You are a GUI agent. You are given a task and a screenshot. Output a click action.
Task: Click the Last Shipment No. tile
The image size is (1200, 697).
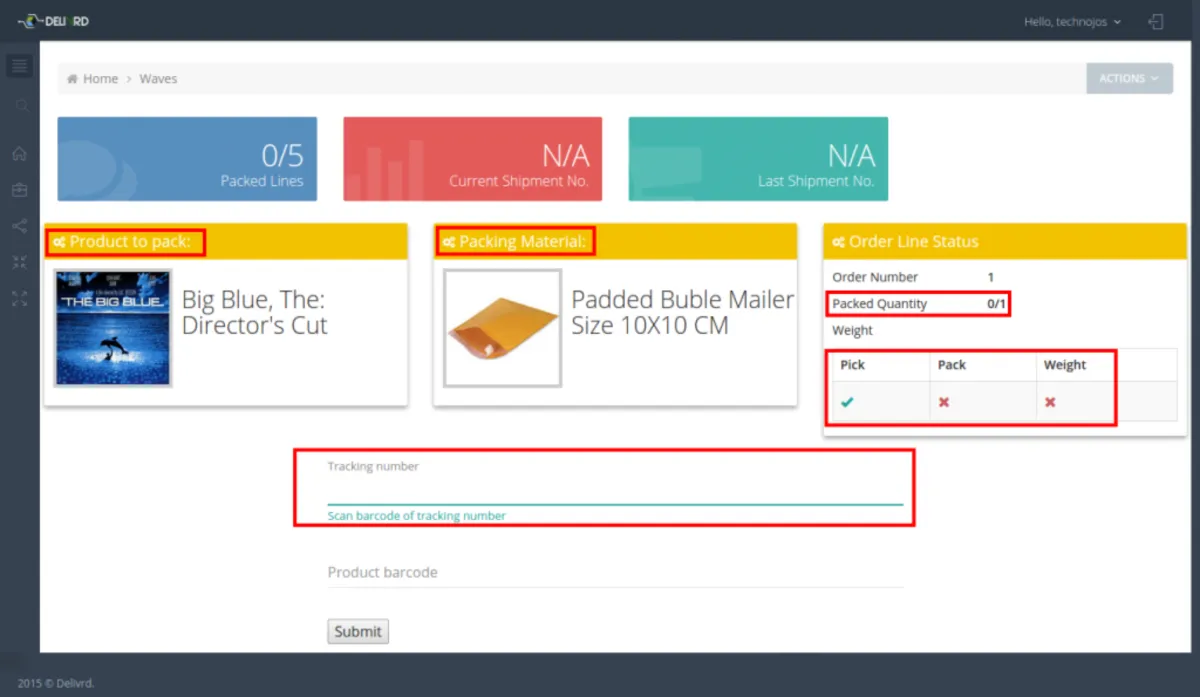pos(758,159)
